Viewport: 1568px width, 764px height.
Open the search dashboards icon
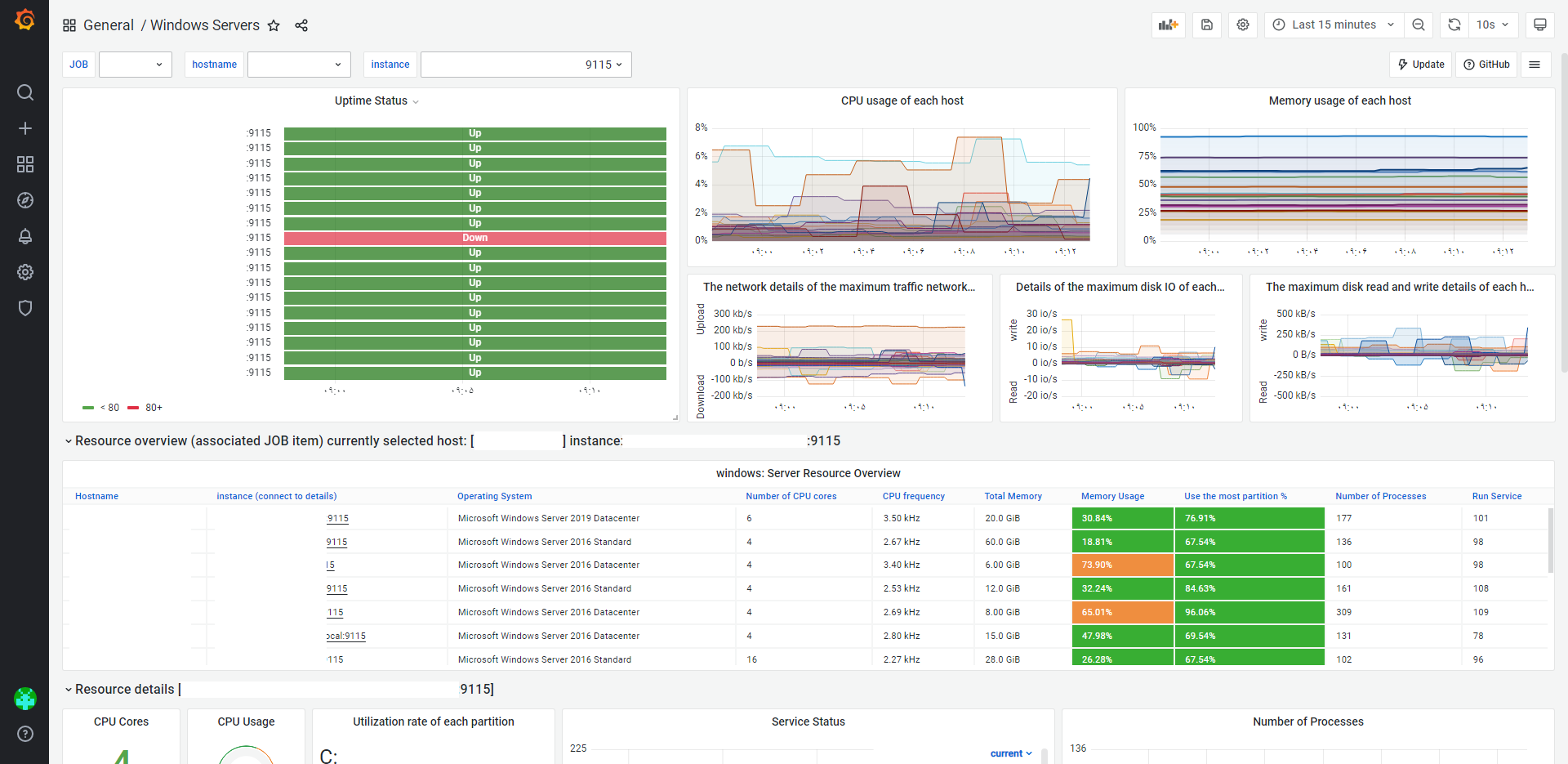pos(25,92)
